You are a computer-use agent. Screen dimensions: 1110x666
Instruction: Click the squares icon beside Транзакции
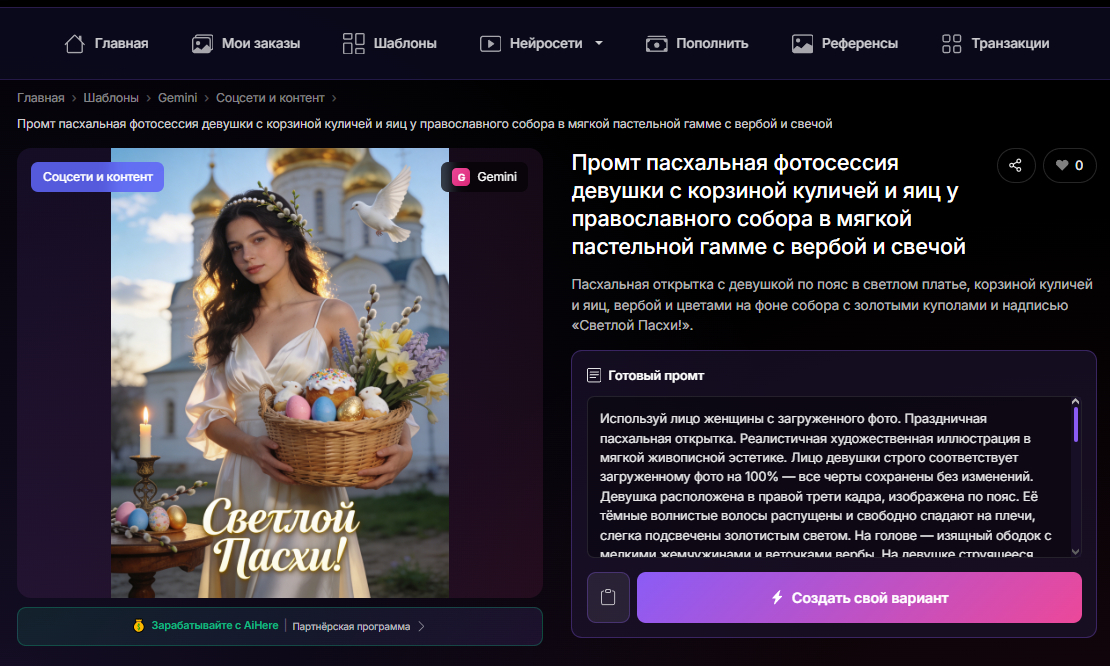(x=951, y=44)
